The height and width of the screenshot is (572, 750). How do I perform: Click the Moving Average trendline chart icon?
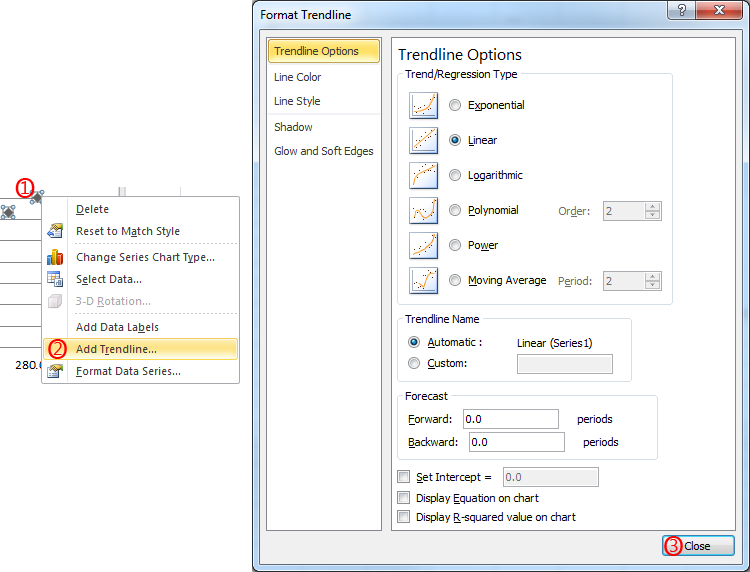(x=423, y=280)
